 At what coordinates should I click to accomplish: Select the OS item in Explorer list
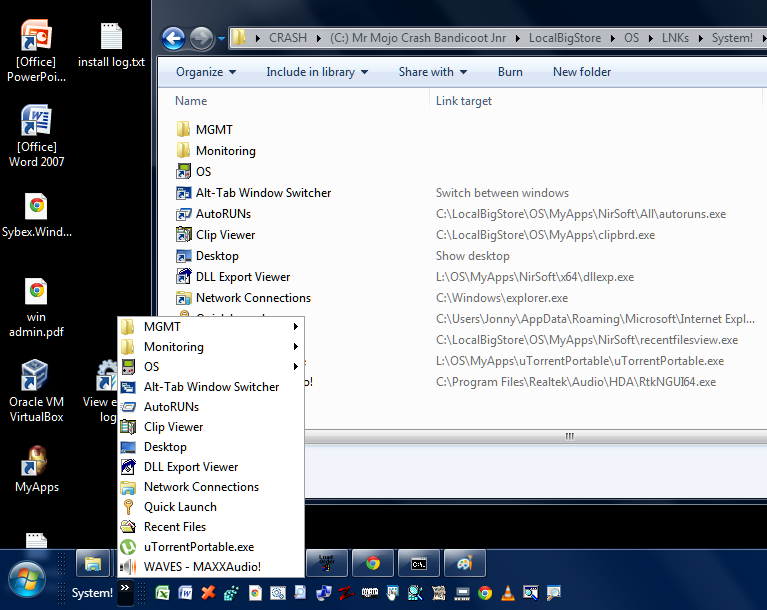click(194, 172)
